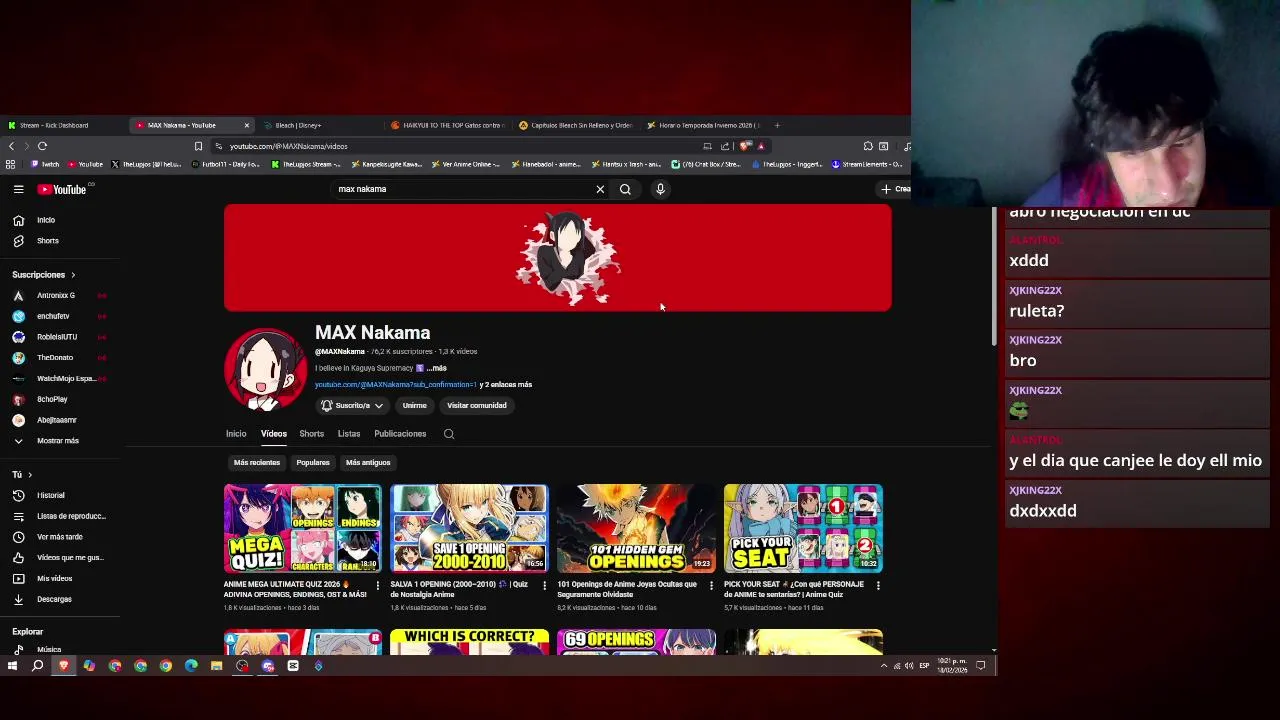Open Listas de reproducción in sidebar
The width and height of the screenshot is (1280, 720).
[x=62, y=516]
